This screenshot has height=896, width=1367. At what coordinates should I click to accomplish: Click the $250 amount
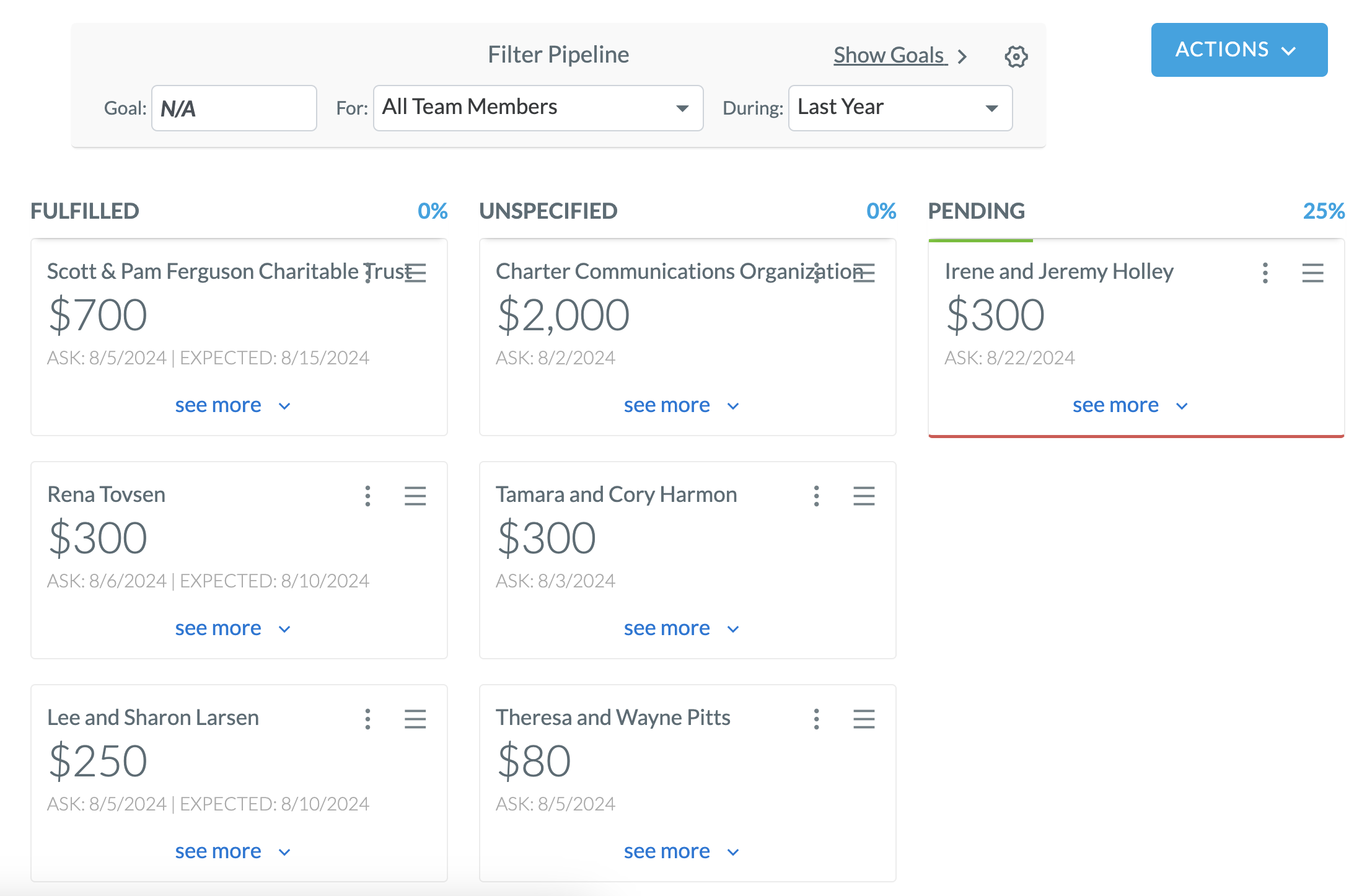click(98, 761)
